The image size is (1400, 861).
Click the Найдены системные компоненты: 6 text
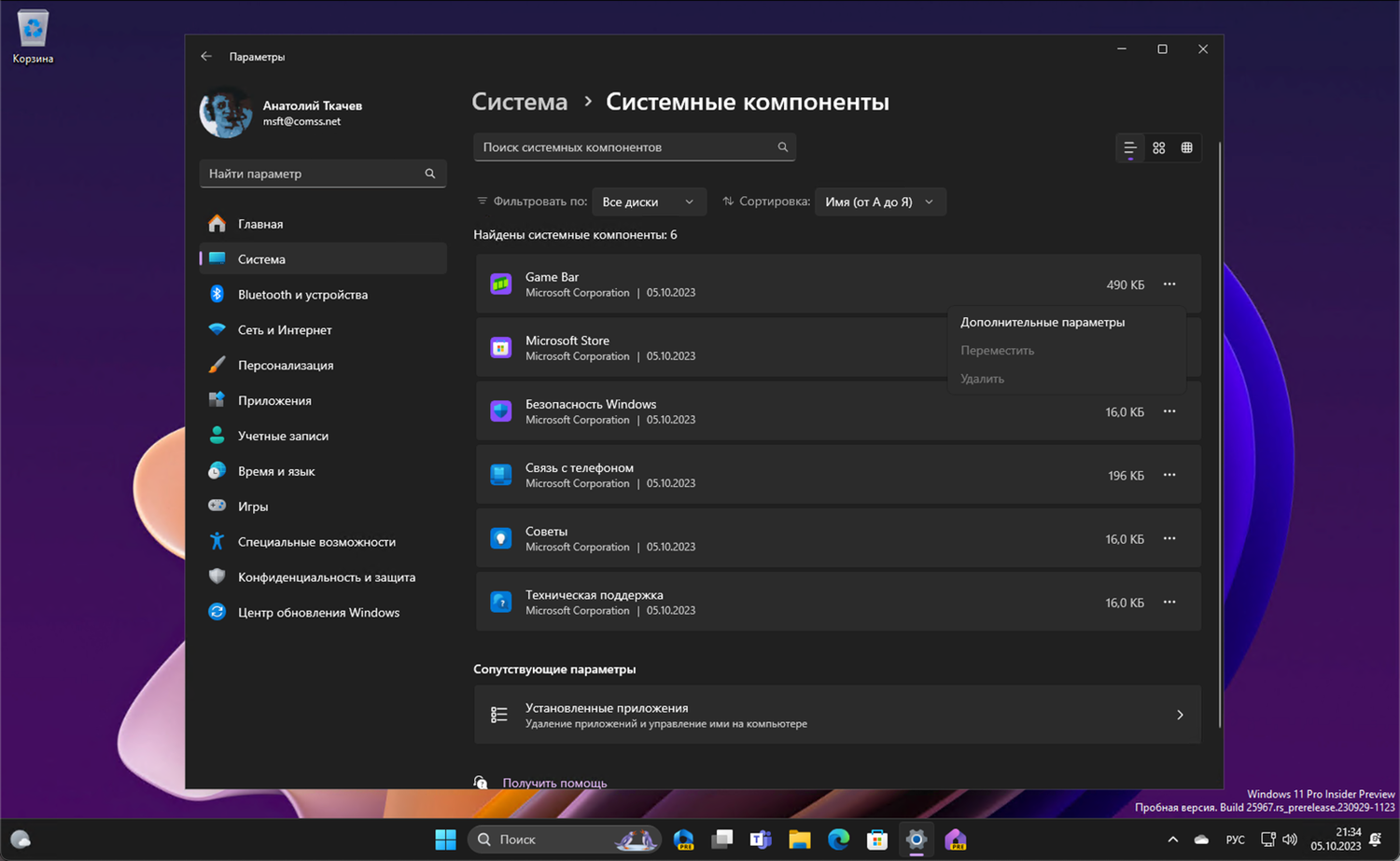[575, 235]
